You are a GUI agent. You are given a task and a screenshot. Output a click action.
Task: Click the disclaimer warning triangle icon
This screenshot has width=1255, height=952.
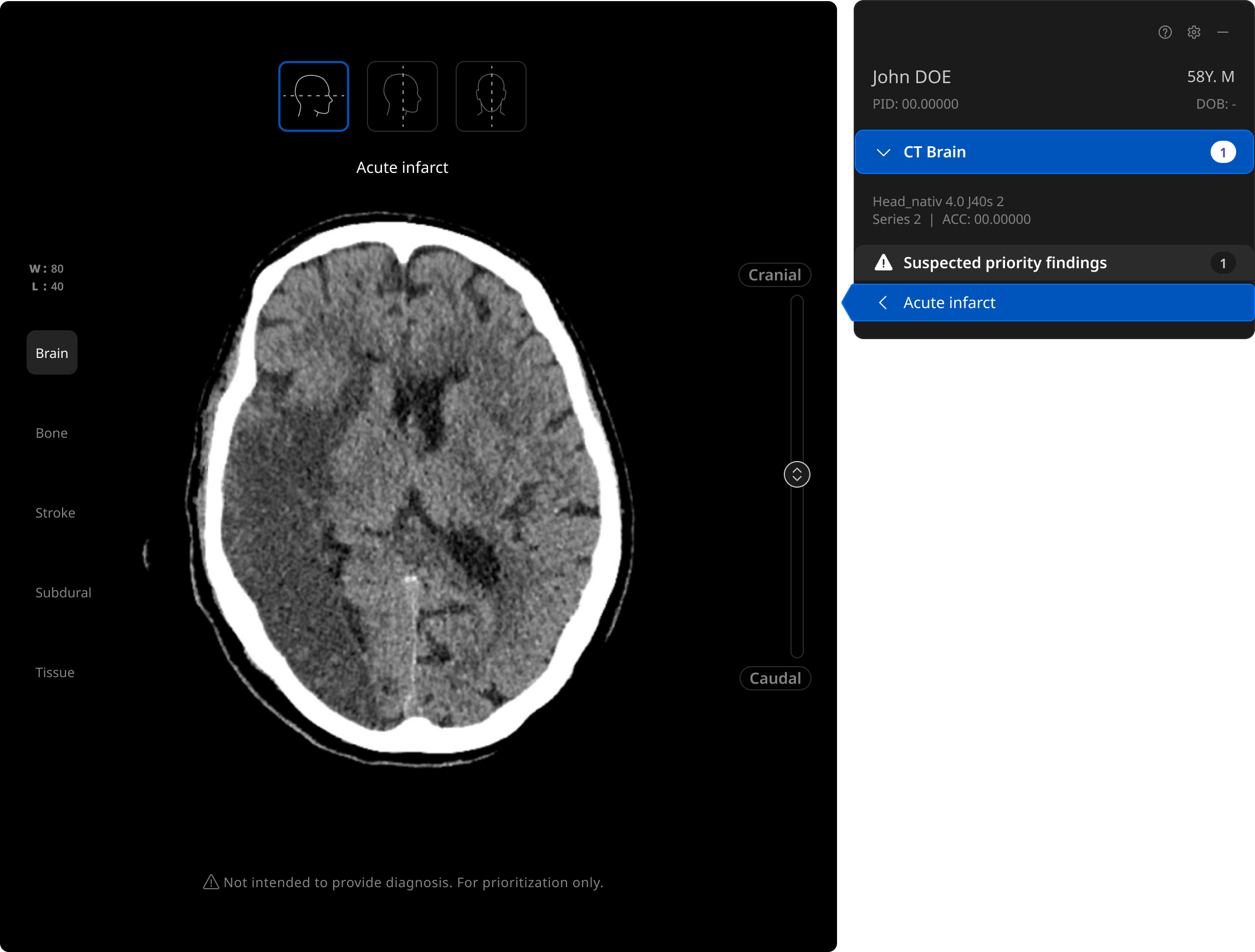(211, 882)
